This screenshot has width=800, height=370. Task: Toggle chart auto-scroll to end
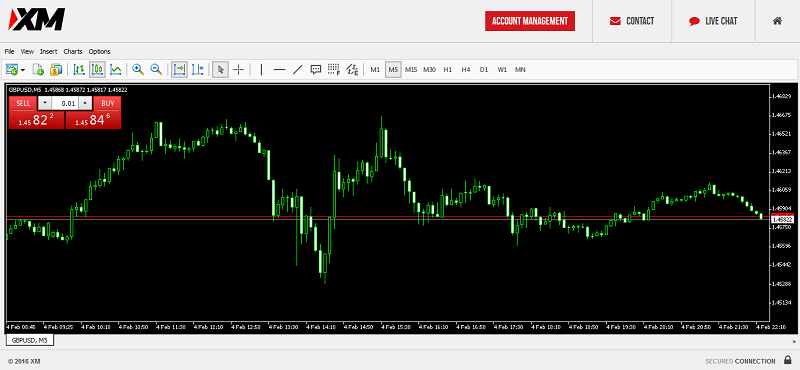pyautogui.click(x=179, y=69)
